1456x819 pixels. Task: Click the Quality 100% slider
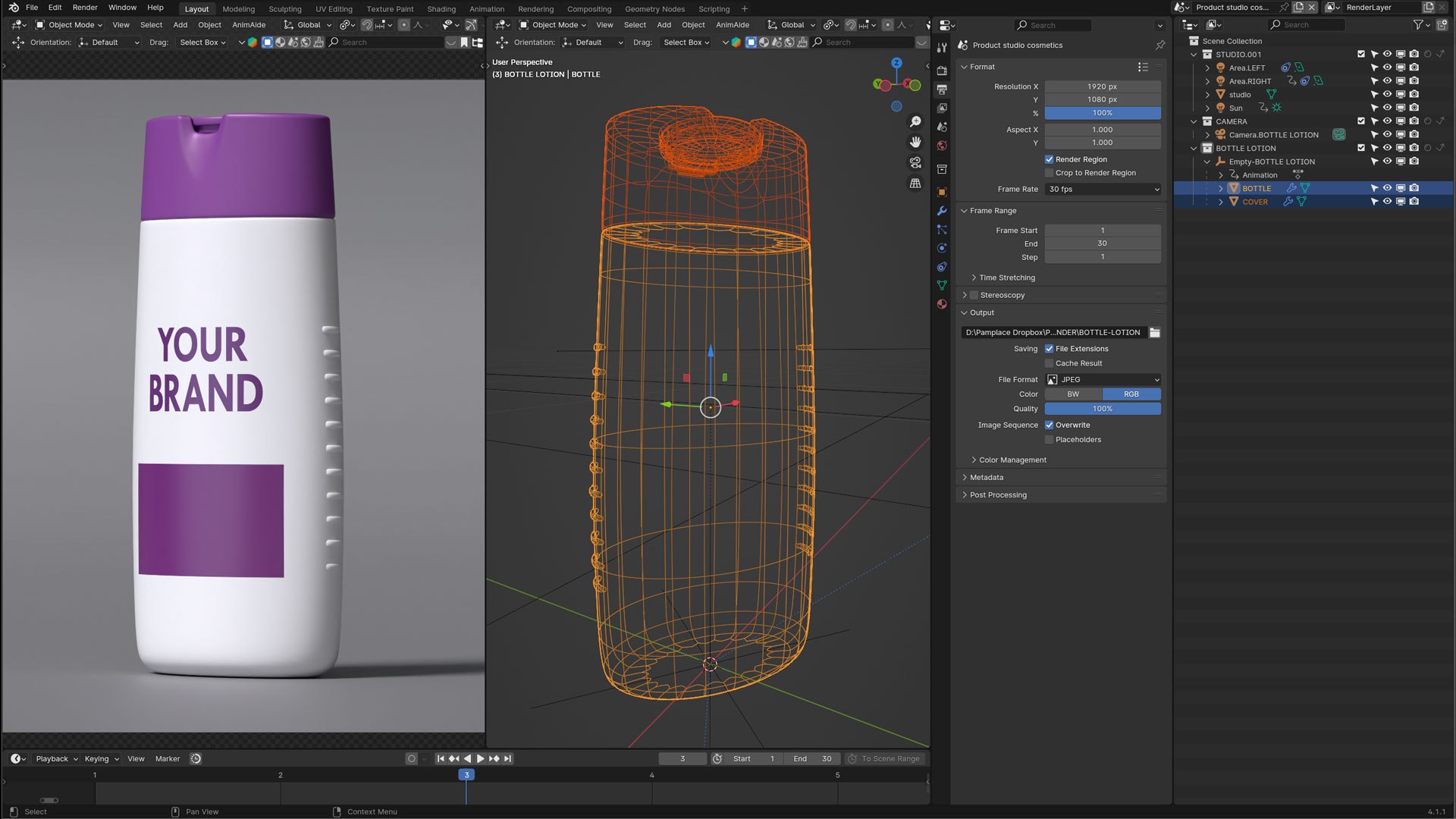point(1103,409)
